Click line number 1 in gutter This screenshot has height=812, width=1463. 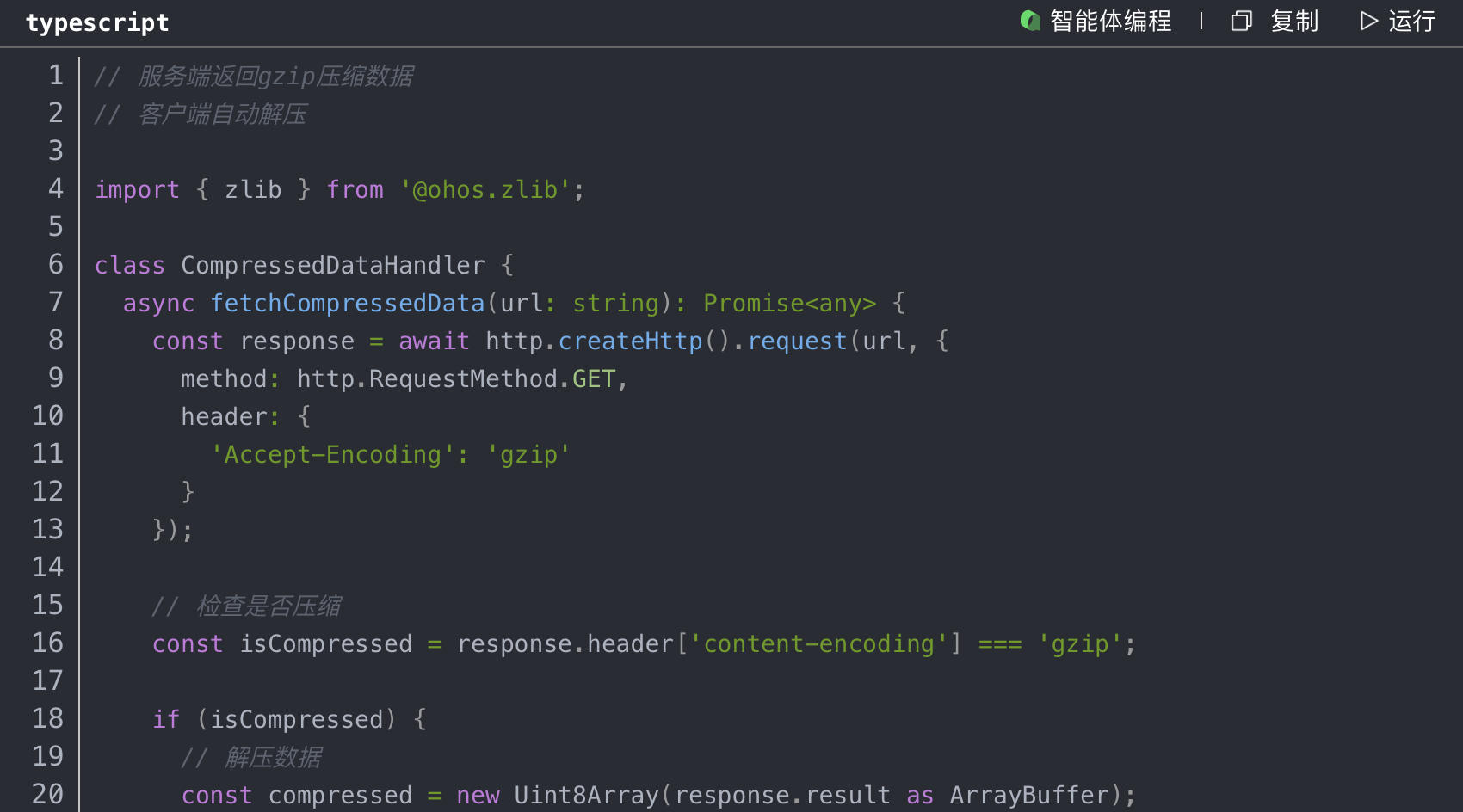pyautogui.click(x=56, y=76)
